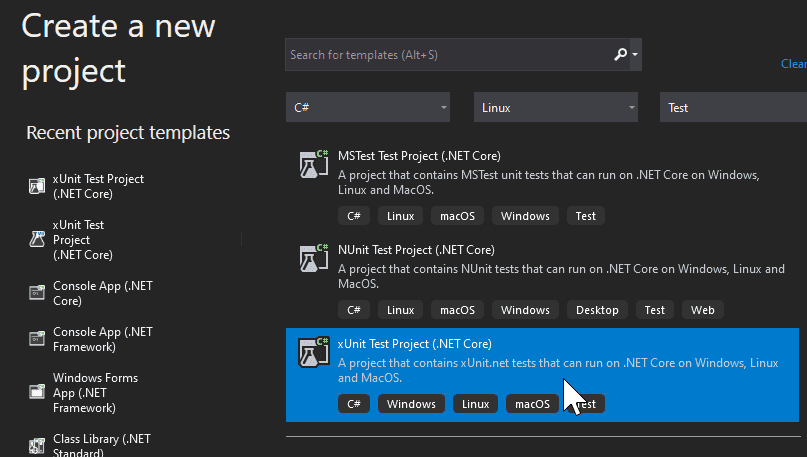Viewport: 807px width, 457px height.
Task: Expand search options arrow beside magnifier
Action: (x=635, y=55)
